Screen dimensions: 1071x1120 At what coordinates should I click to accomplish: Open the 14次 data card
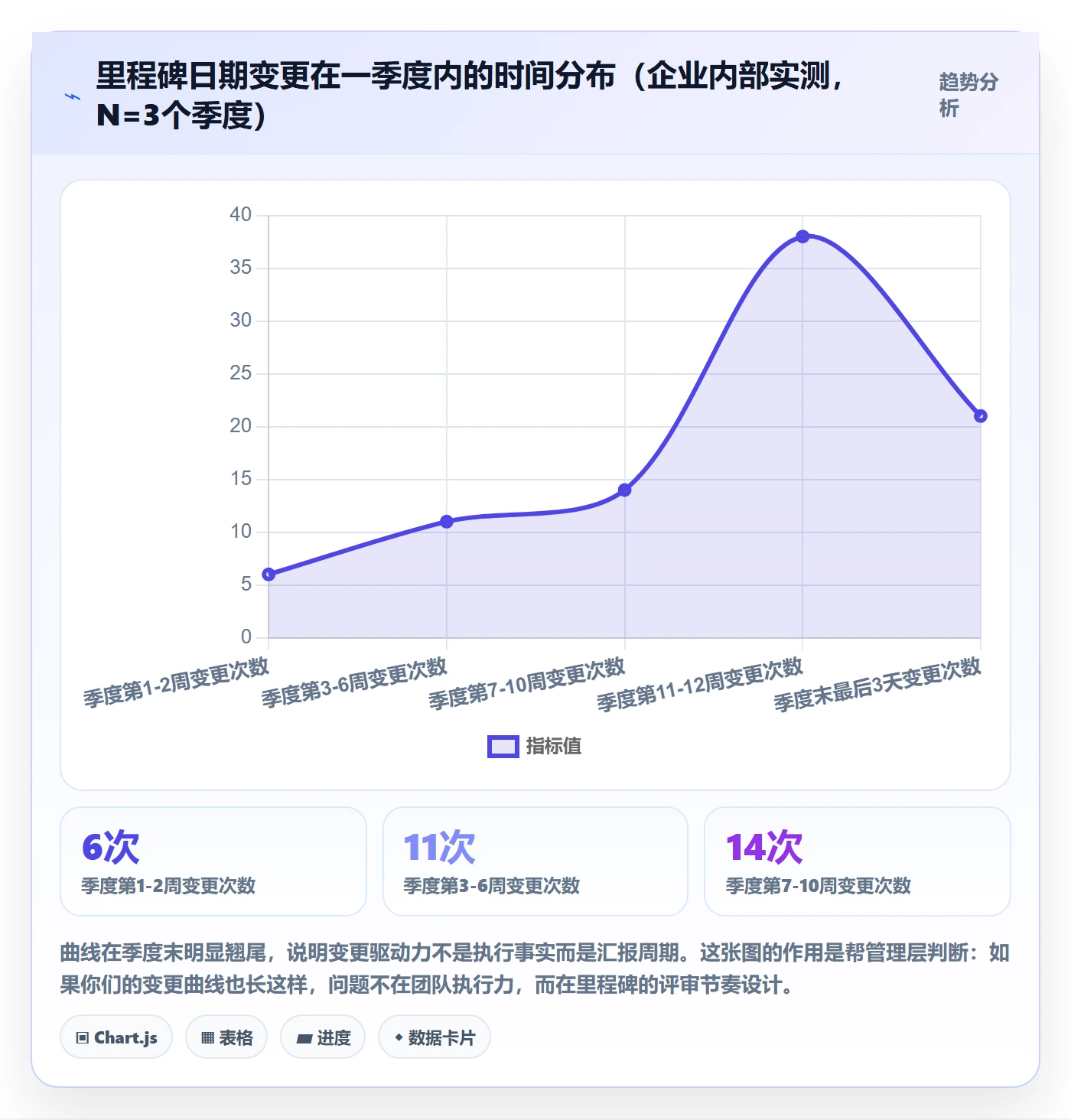(x=858, y=861)
